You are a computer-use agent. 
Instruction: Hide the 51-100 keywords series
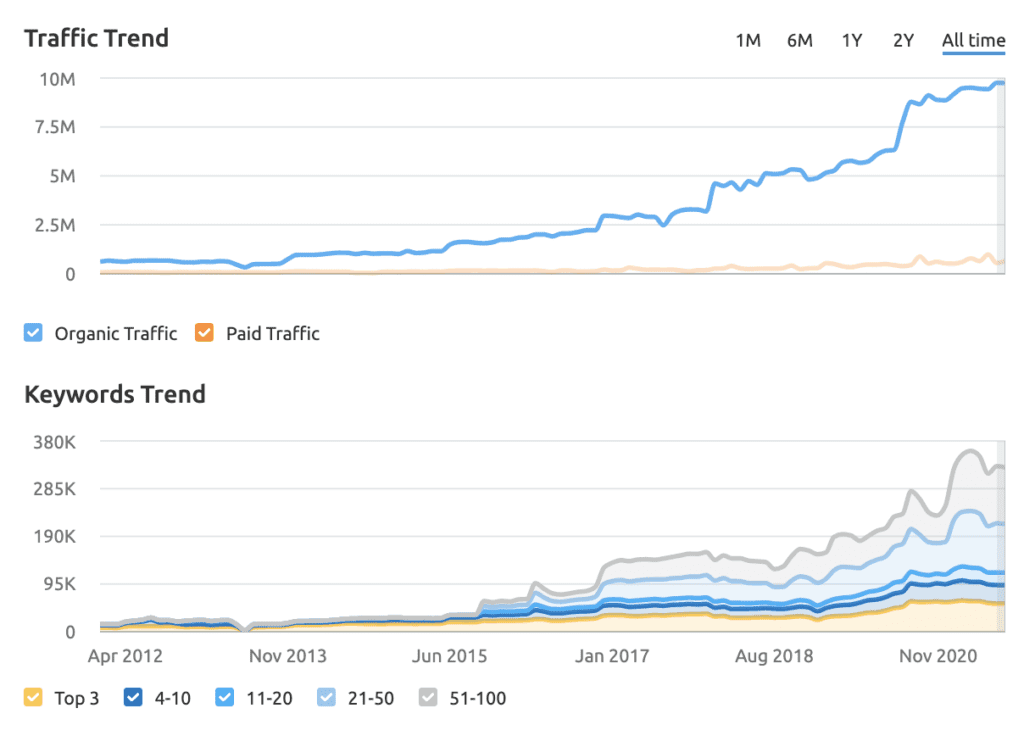tap(428, 697)
